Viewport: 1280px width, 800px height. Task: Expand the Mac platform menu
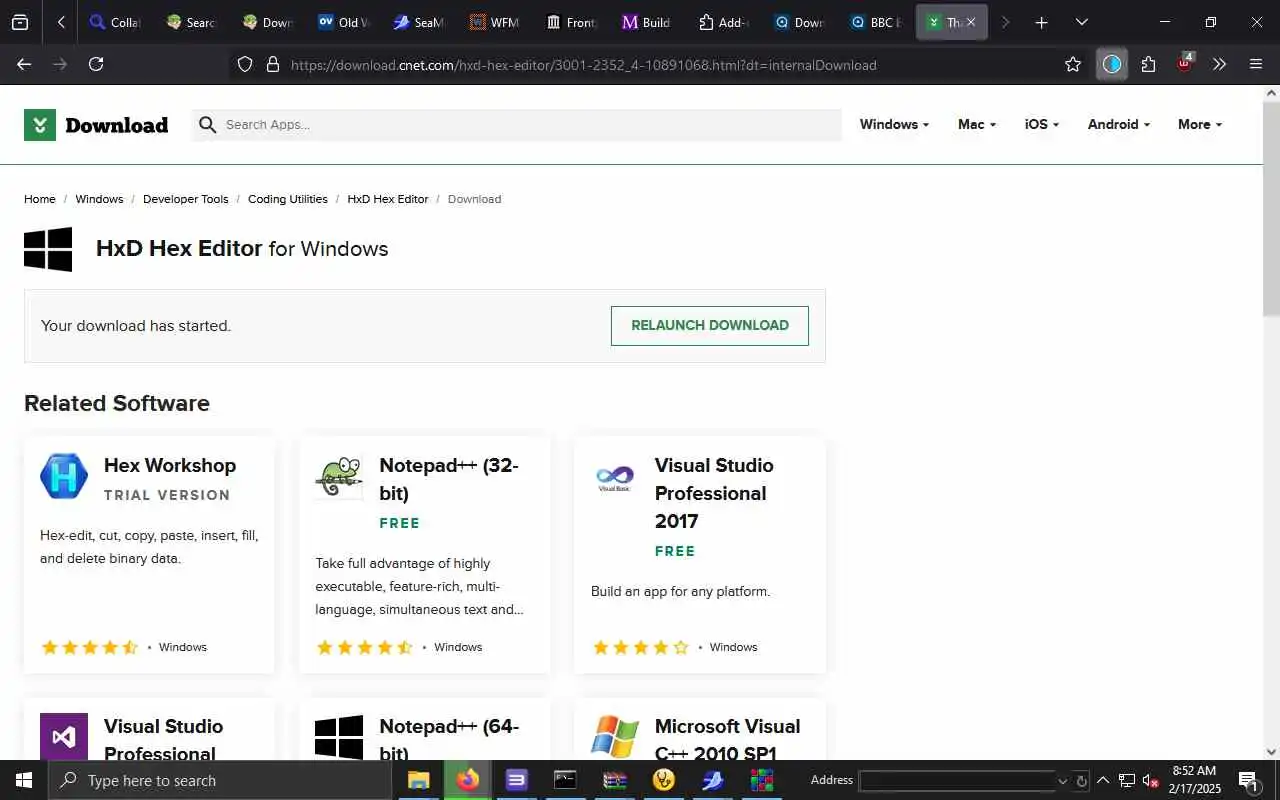[x=977, y=124]
